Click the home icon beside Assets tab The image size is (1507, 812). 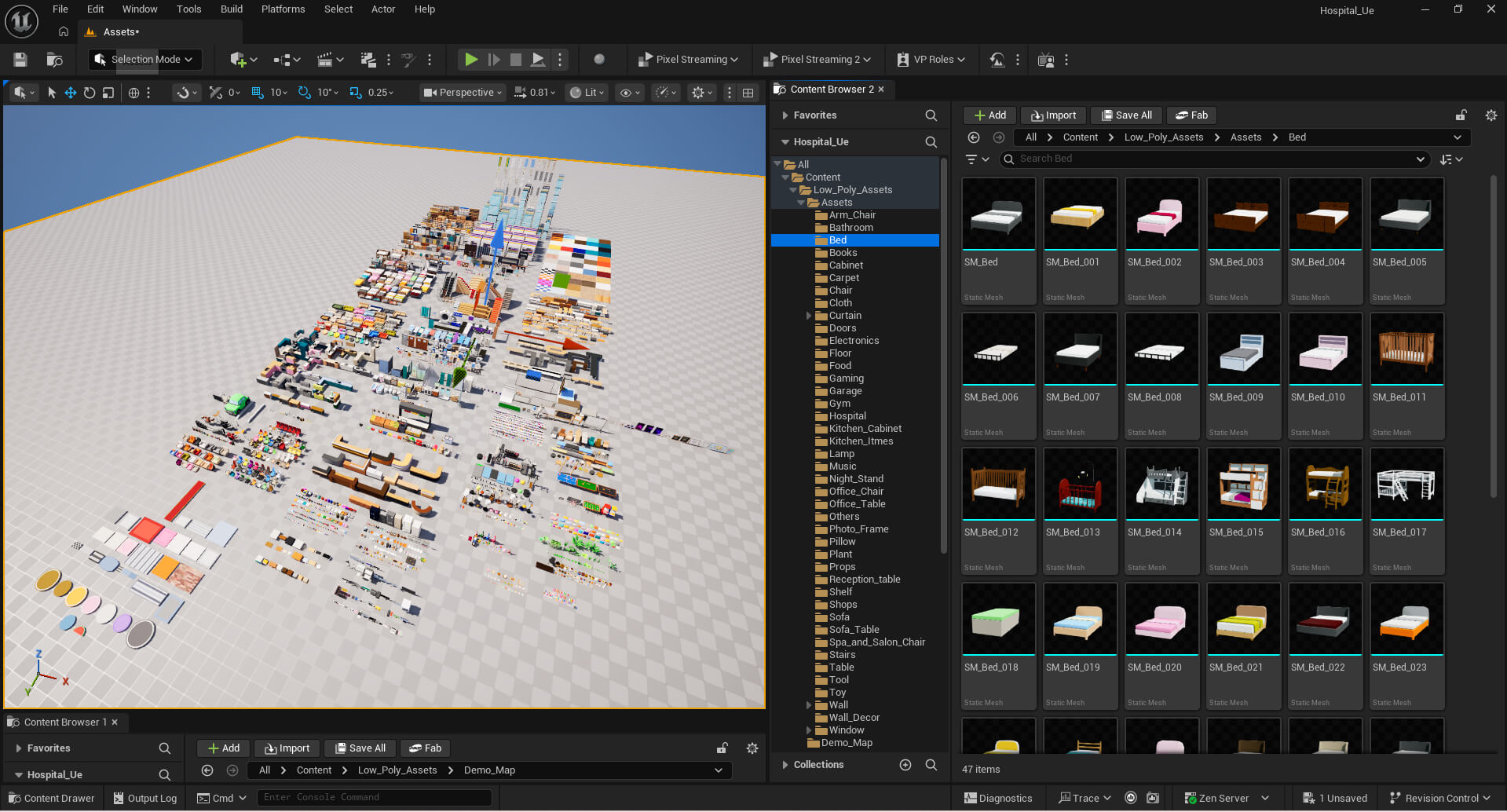pyautogui.click(x=64, y=32)
